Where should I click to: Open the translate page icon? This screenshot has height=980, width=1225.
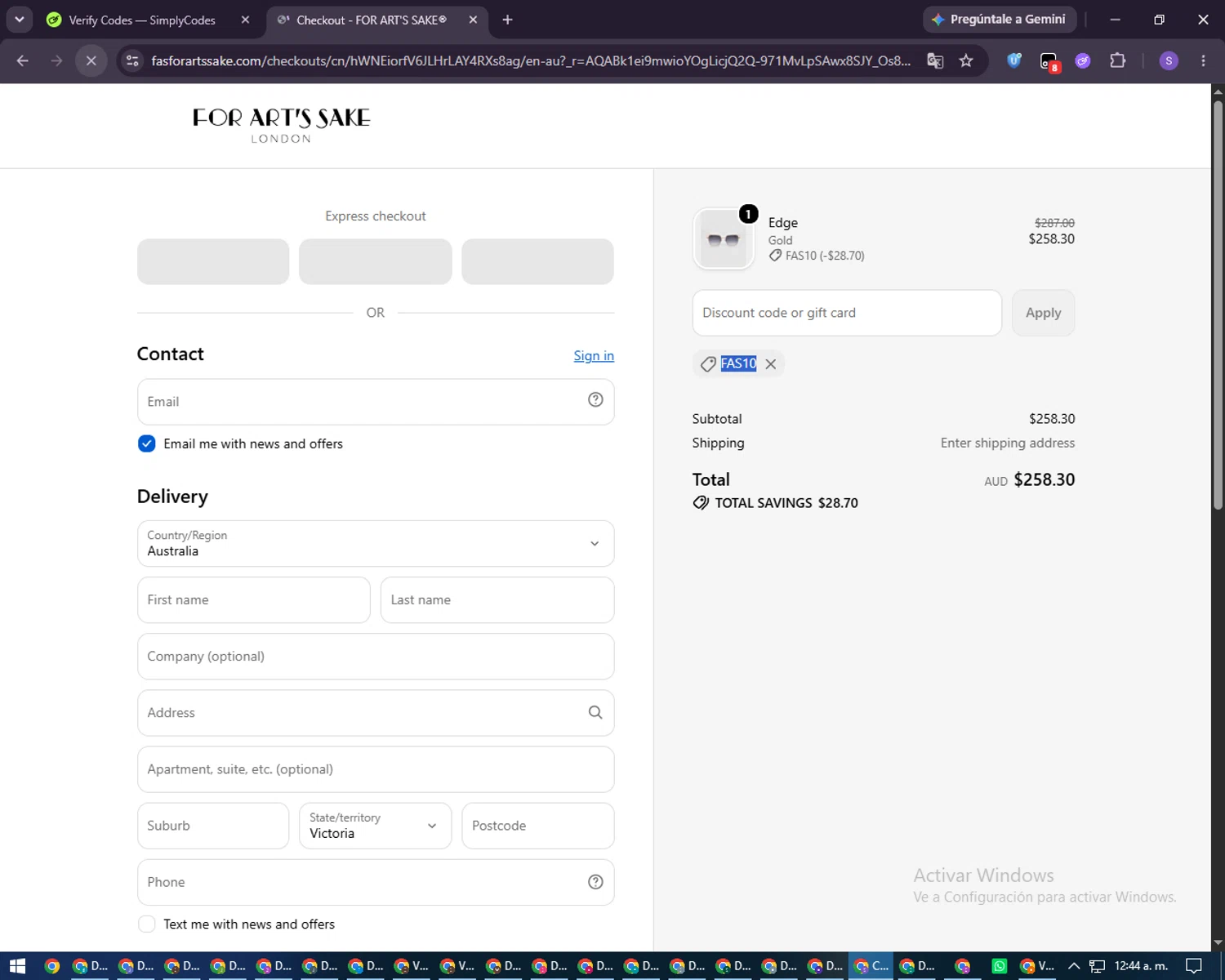935,60
